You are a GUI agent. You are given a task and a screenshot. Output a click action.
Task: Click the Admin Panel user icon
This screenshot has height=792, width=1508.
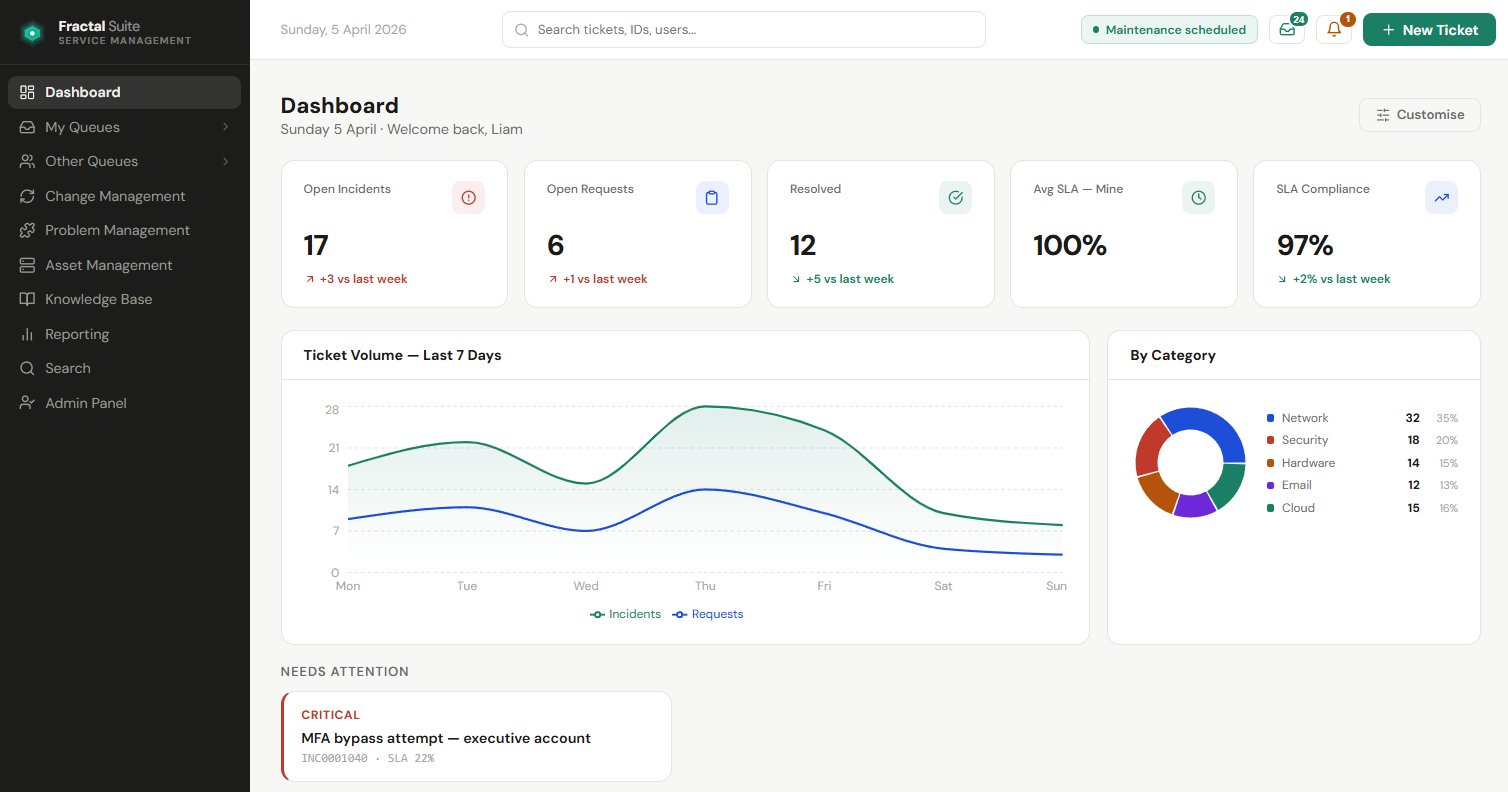click(27, 403)
